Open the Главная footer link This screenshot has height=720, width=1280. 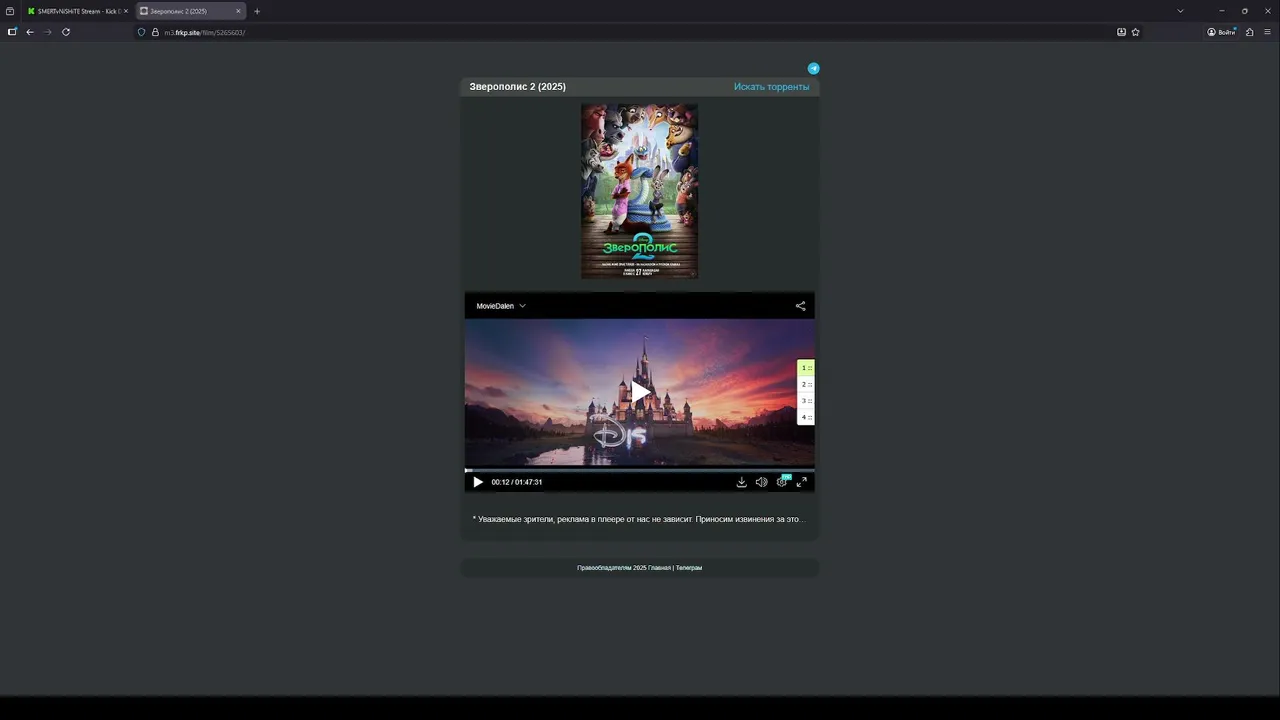[x=660, y=568]
